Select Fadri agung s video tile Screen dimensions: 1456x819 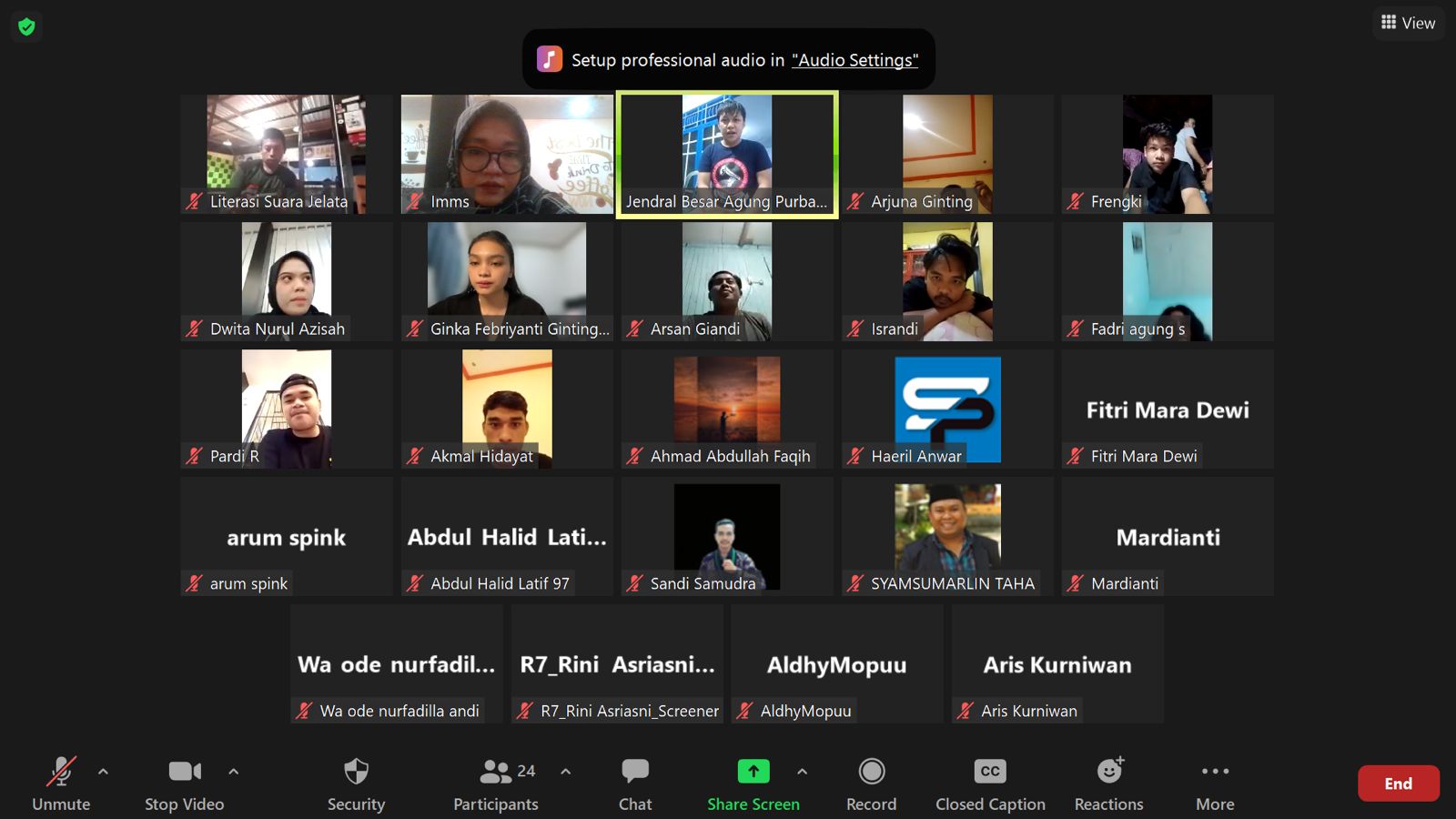coord(1168,282)
